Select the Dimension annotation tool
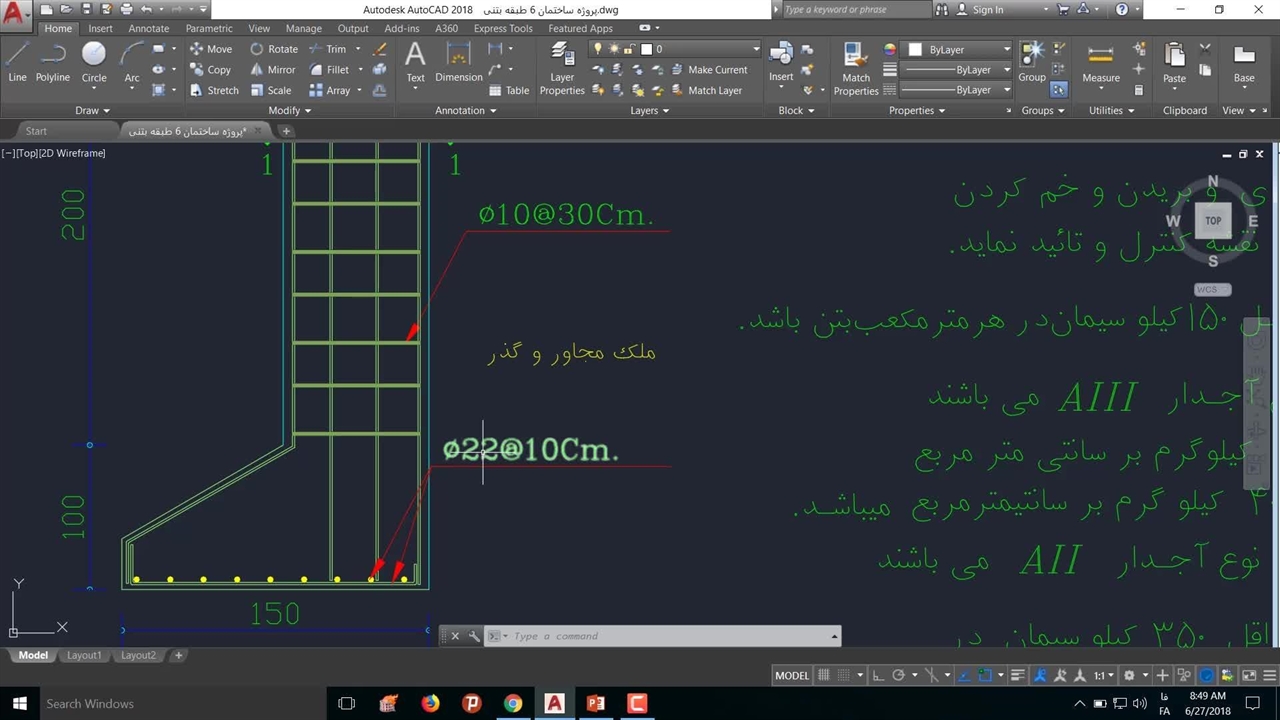 click(x=459, y=62)
